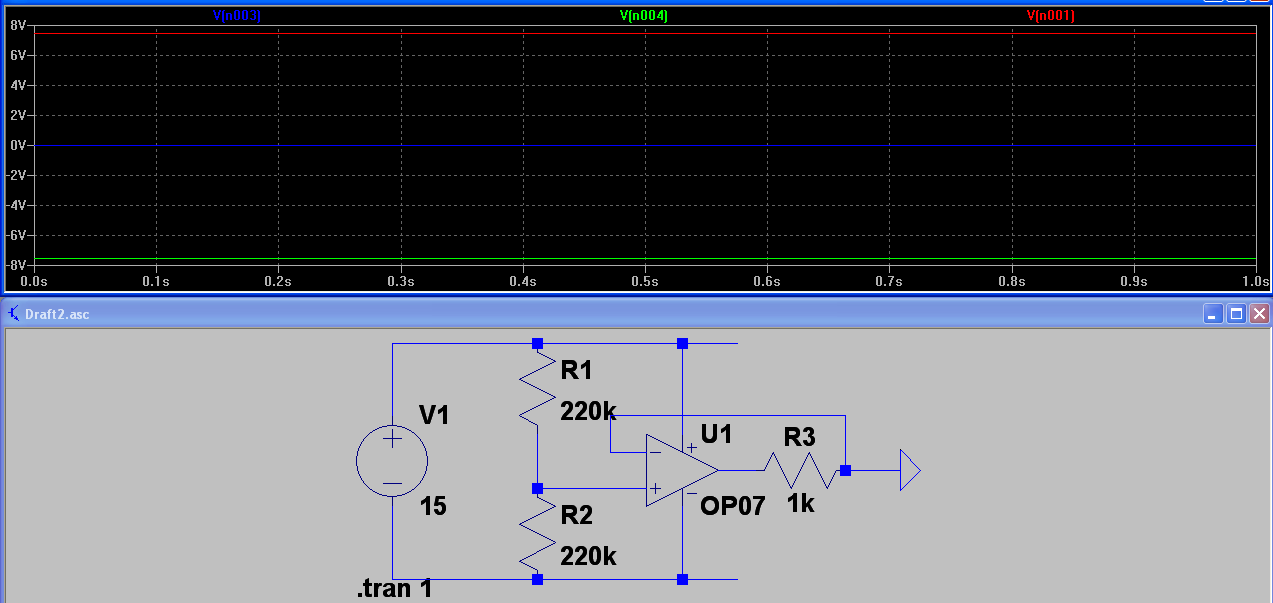The image size is (1273, 603).
Task: Click the LTspice icon in Draft2.asc title bar
Action: (13, 314)
